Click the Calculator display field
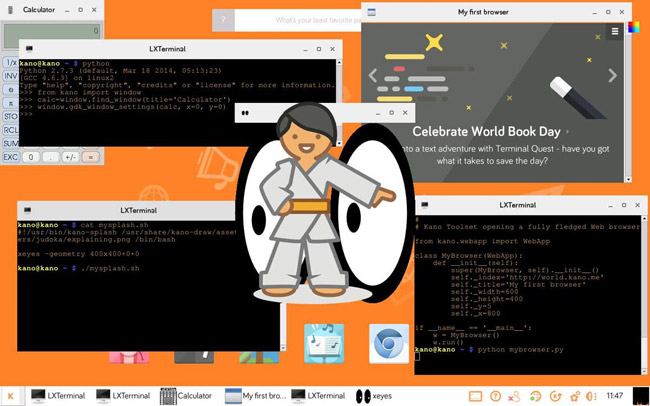 (52, 36)
